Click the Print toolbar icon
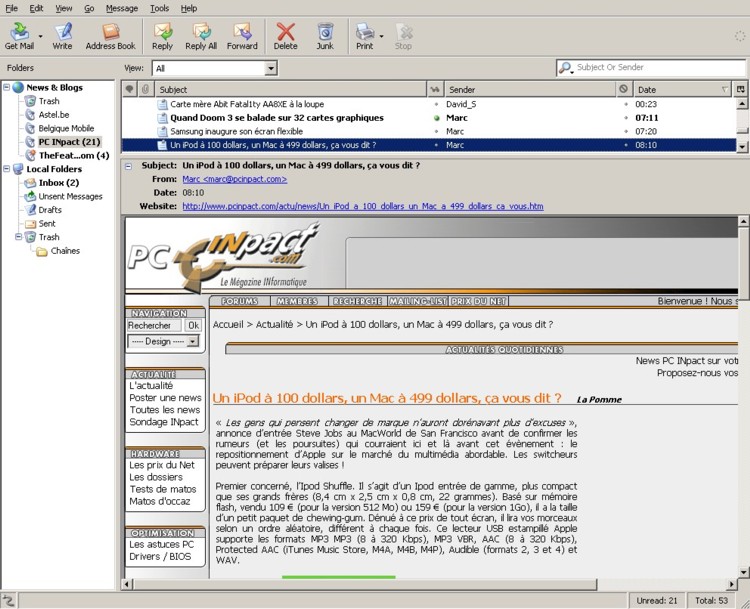This screenshot has height=609, width=750. pyautogui.click(x=364, y=37)
